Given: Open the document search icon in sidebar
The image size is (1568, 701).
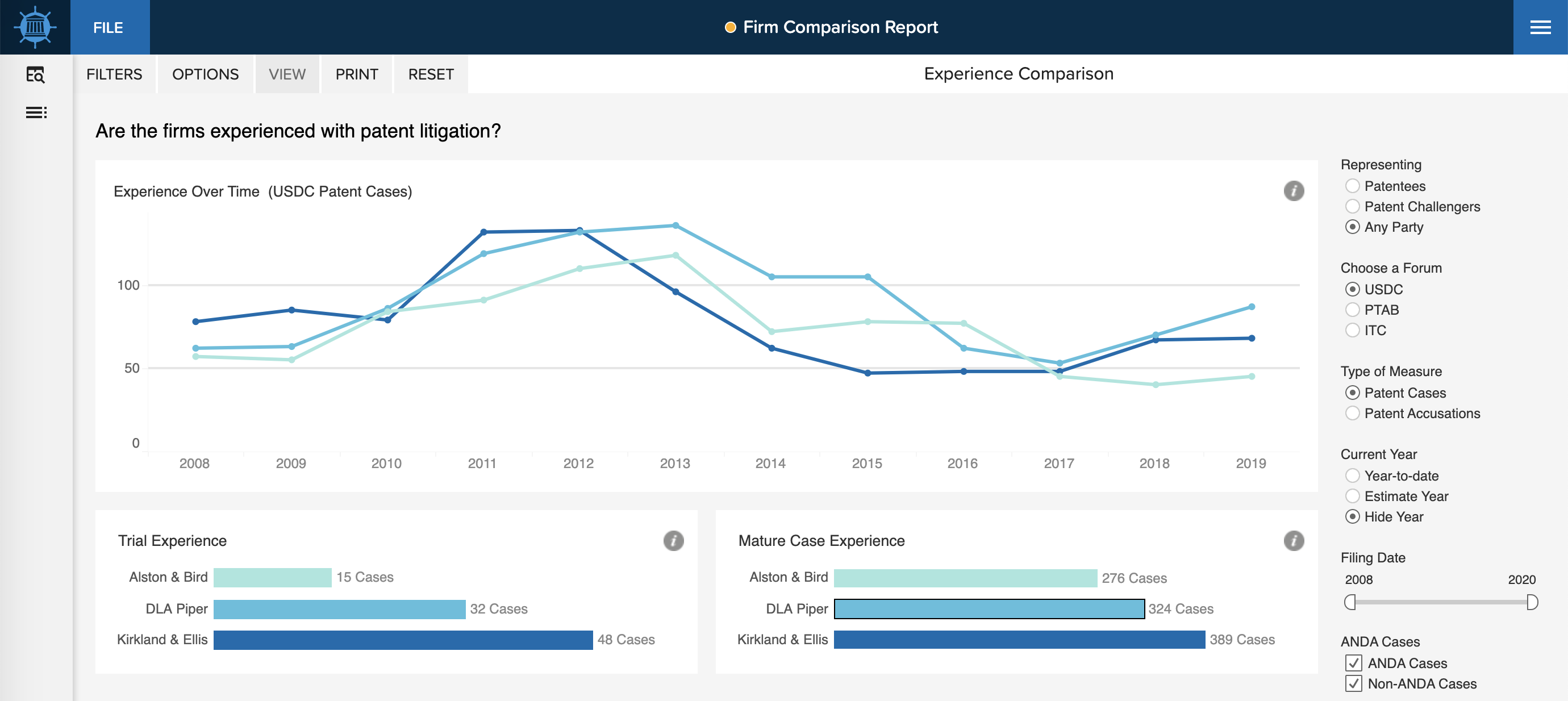Looking at the screenshot, I should point(35,74).
